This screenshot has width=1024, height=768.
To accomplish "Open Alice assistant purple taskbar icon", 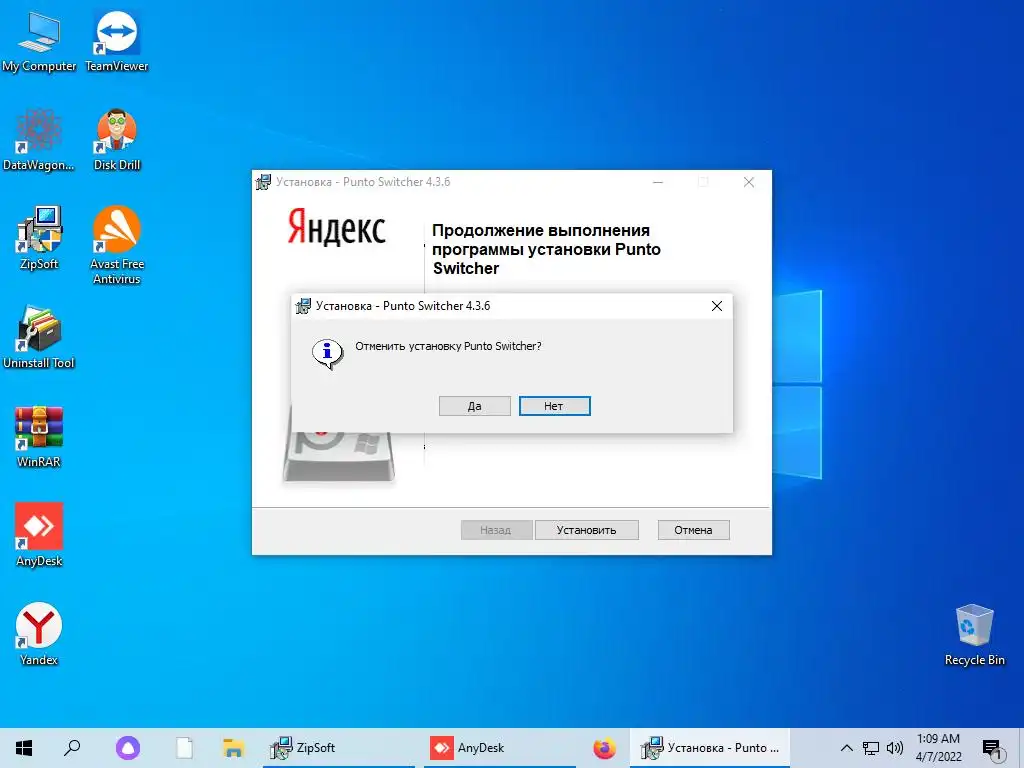I will pyautogui.click(x=128, y=748).
